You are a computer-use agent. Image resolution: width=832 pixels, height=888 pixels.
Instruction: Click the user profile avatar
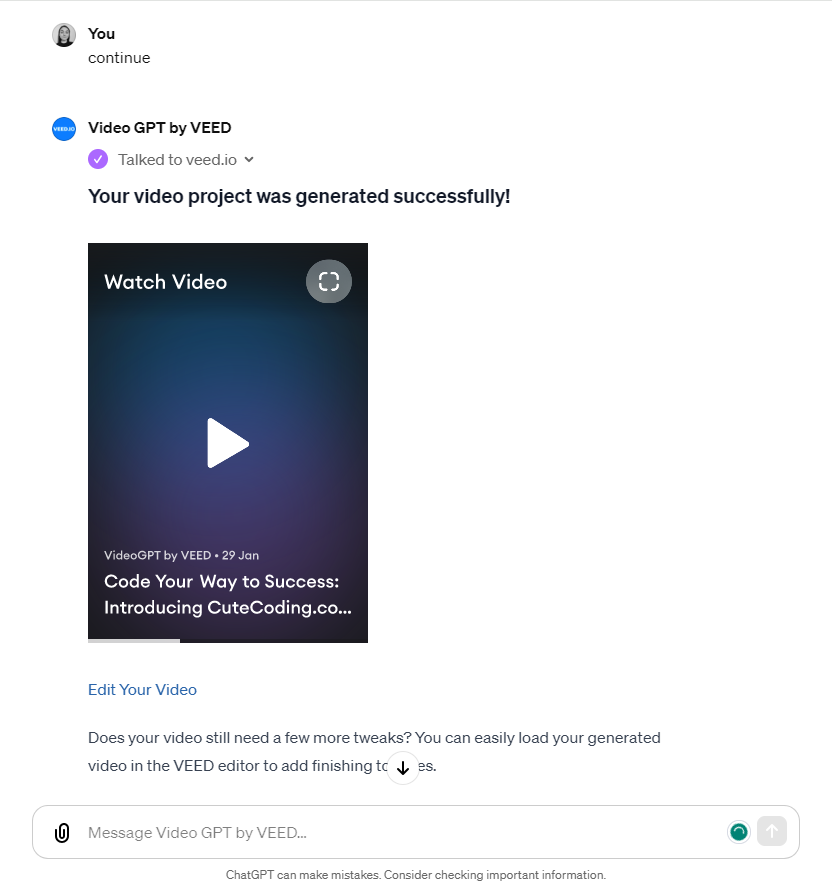pyautogui.click(x=64, y=35)
